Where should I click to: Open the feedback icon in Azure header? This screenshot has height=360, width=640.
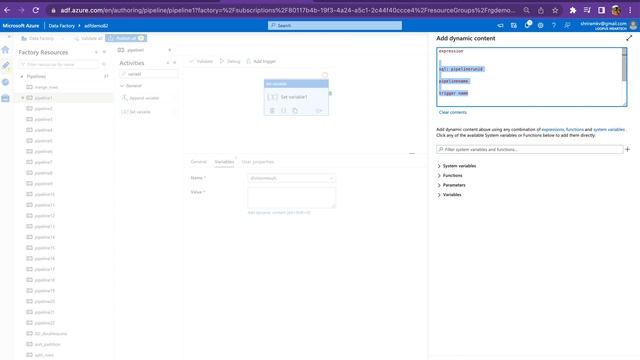click(x=567, y=25)
